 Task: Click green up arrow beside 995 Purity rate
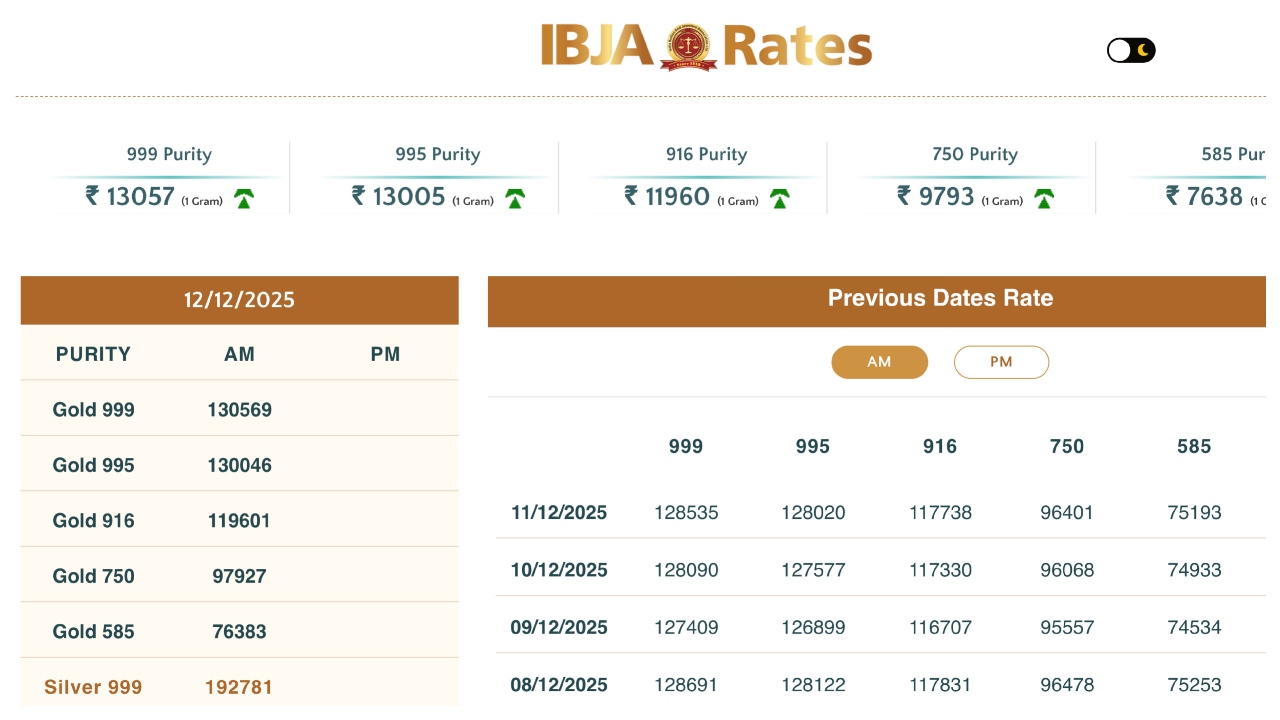tap(515, 199)
